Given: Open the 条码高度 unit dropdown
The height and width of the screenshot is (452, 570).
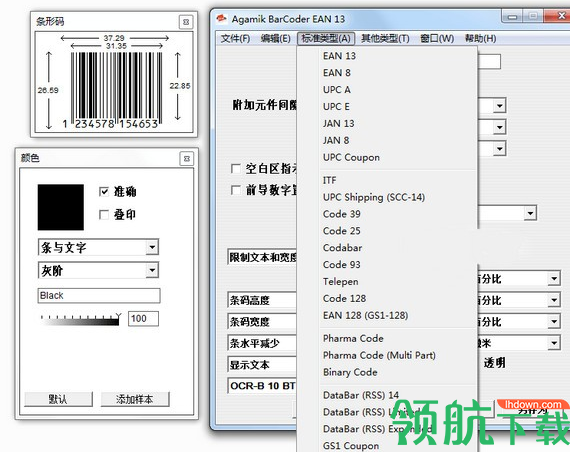Looking at the screenshot, I should (554, 300).
